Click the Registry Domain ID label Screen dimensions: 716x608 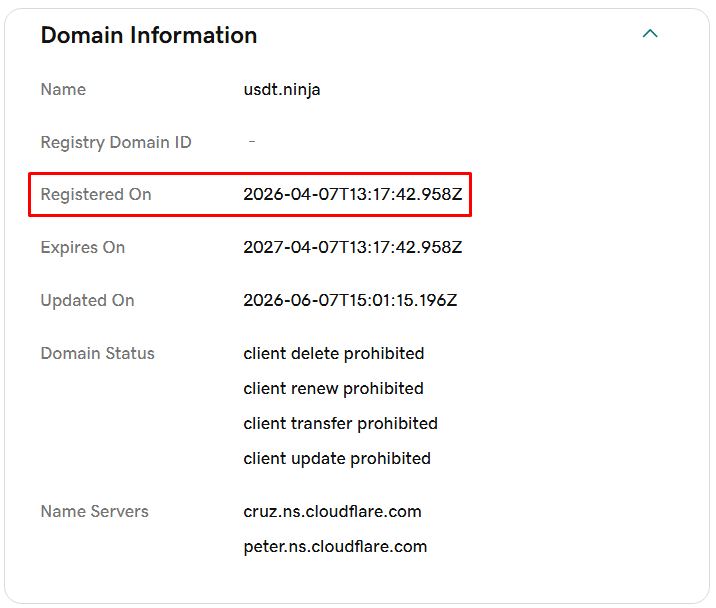[x=116, y=143]
